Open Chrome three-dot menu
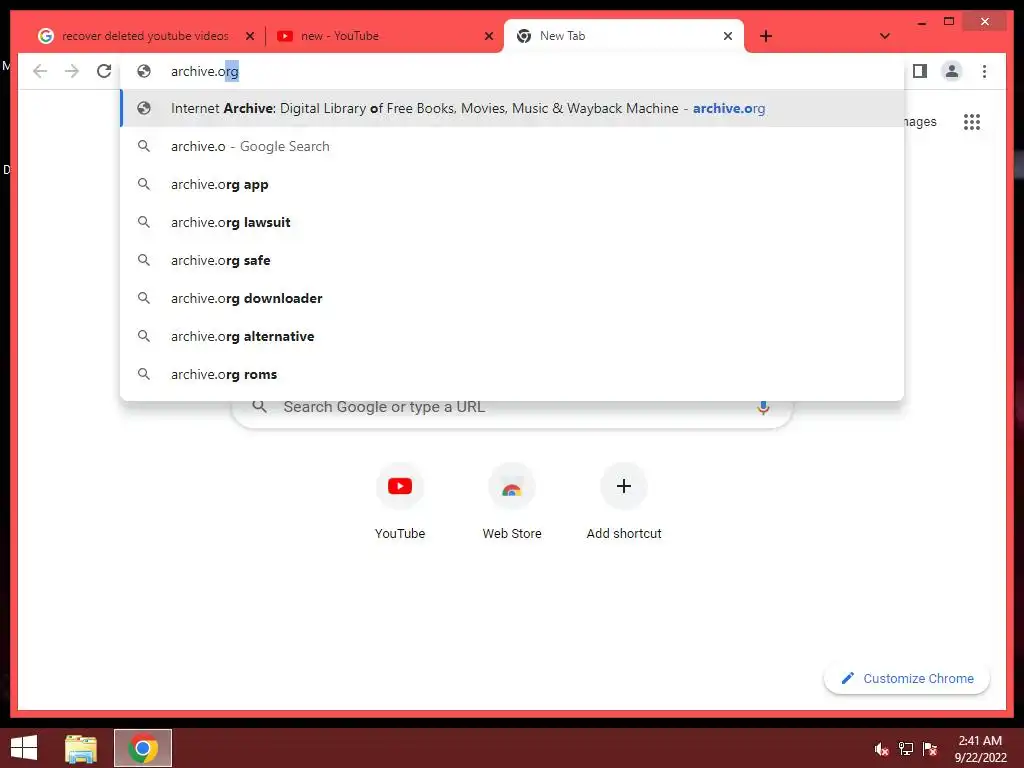This screenshot has width=1024, height=768. [x=984, y=71]
